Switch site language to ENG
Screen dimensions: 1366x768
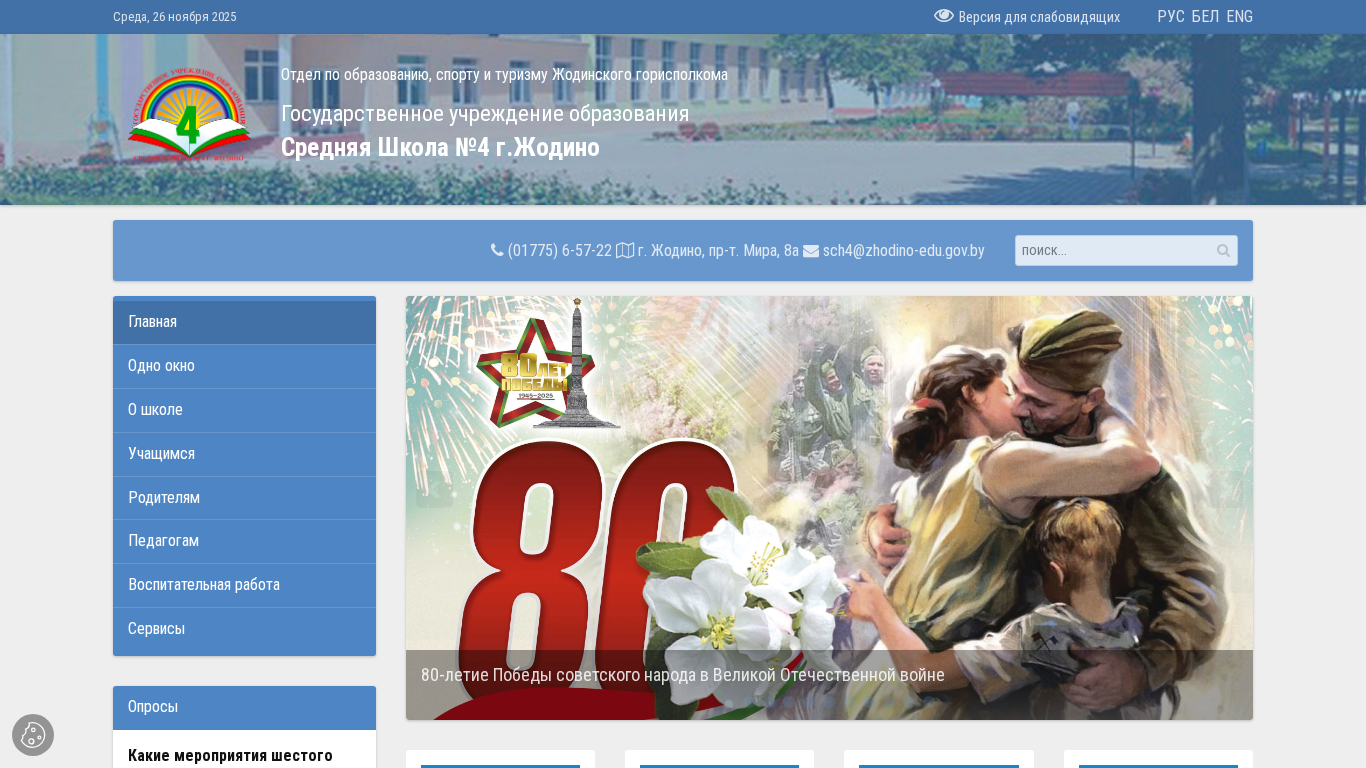pyautogui.click(x=1240, y=16)
